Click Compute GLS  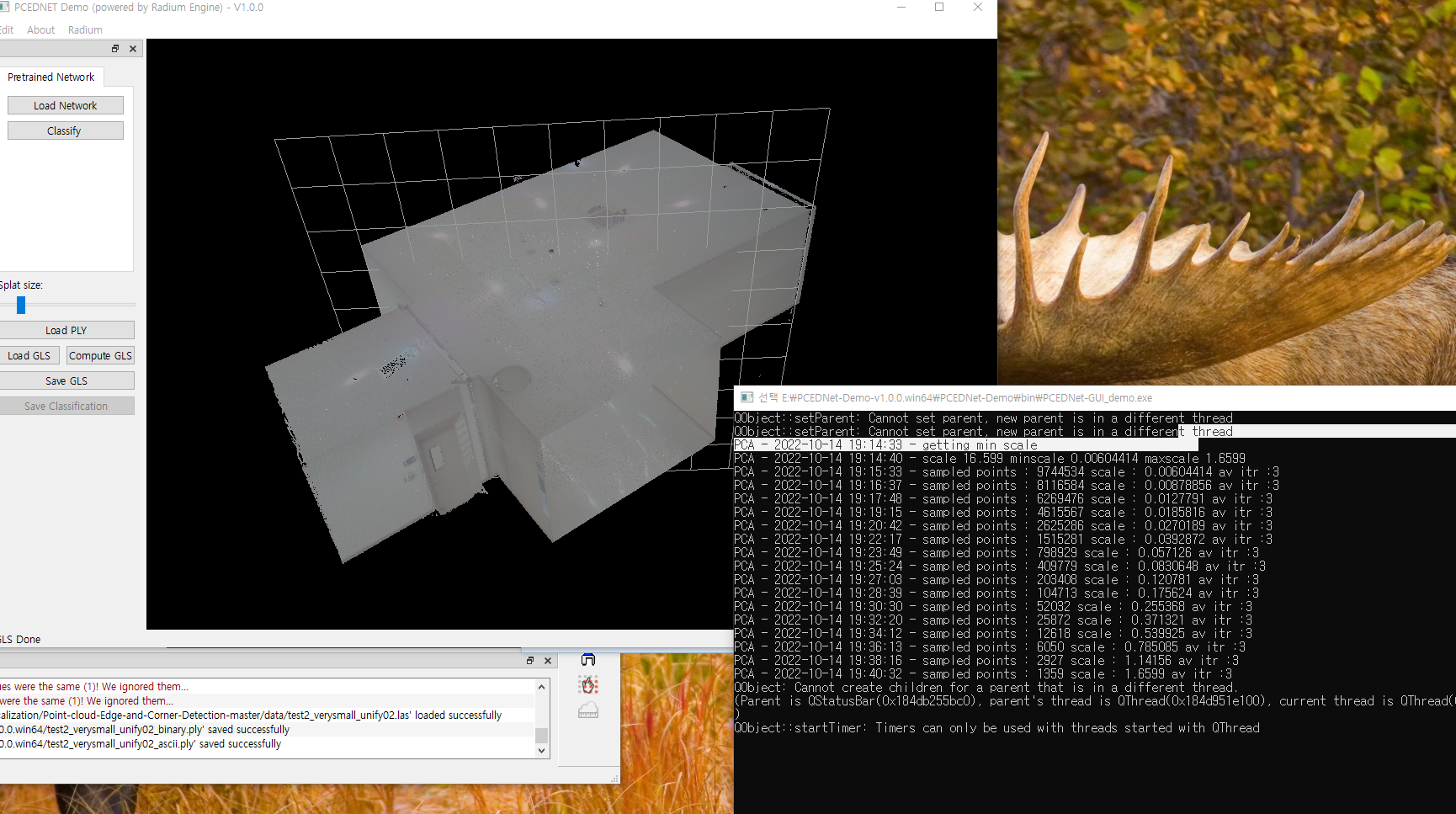point(99,355)
